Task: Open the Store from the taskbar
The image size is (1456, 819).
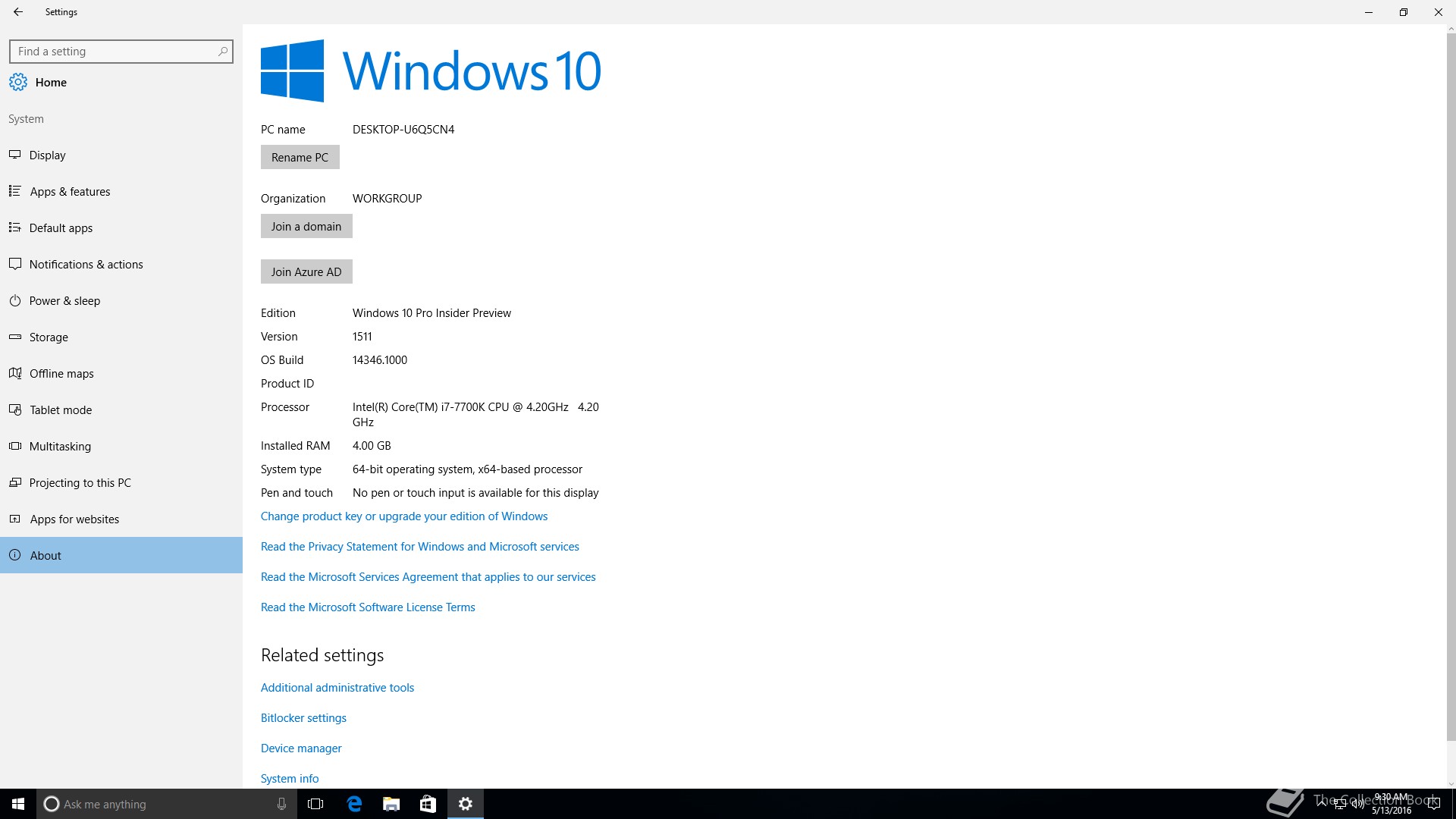Action: 428,804
